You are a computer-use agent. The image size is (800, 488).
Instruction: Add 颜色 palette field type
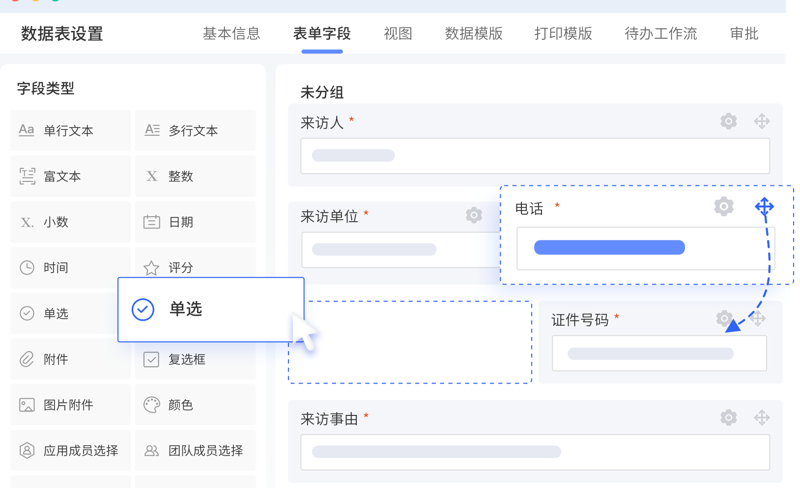pyautogui.click(x=195, y=405)
